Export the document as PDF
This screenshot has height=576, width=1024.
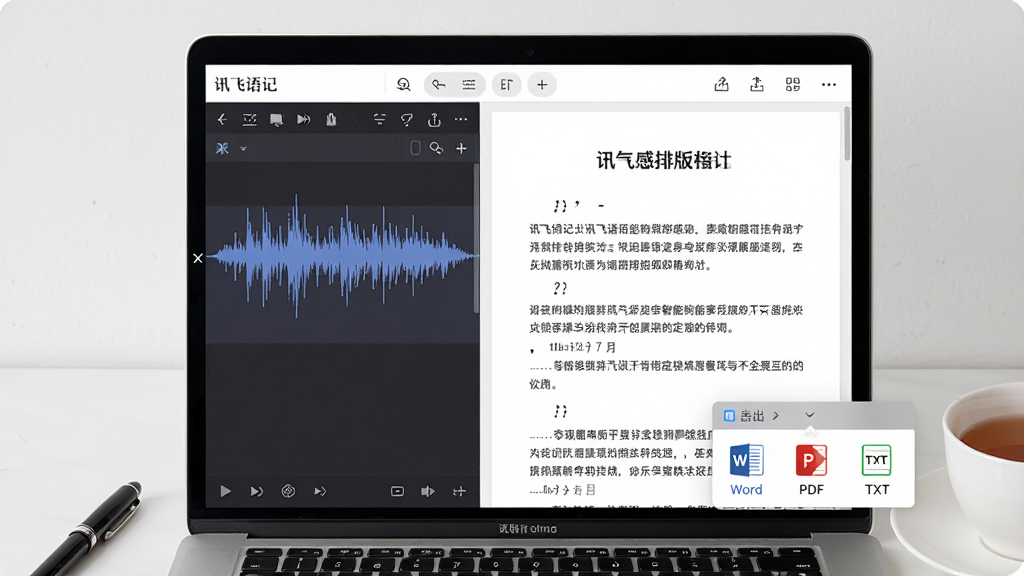[x=811, y=470]
